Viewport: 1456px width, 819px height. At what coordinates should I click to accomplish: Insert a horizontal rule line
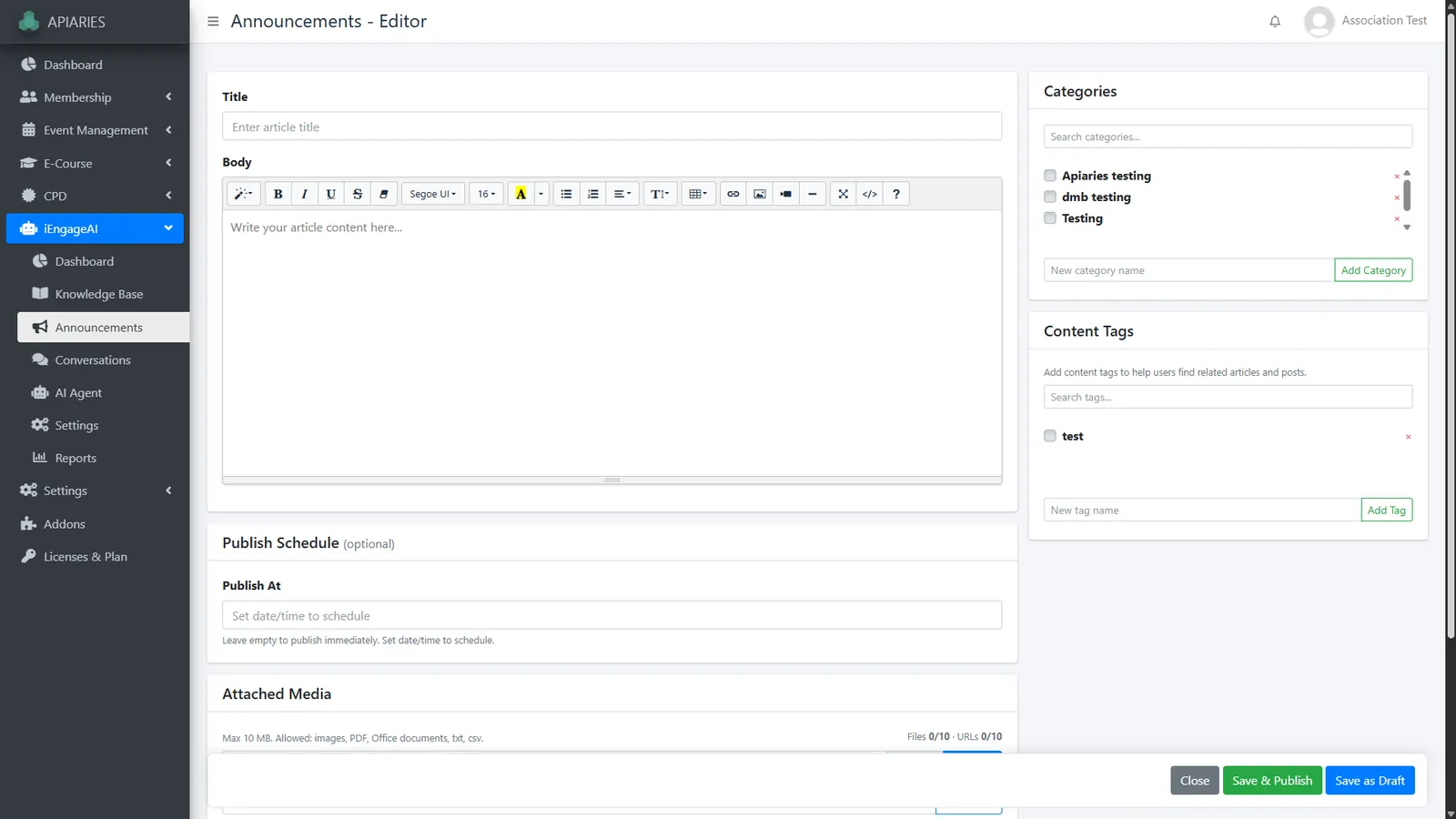[x=812, y=194]
